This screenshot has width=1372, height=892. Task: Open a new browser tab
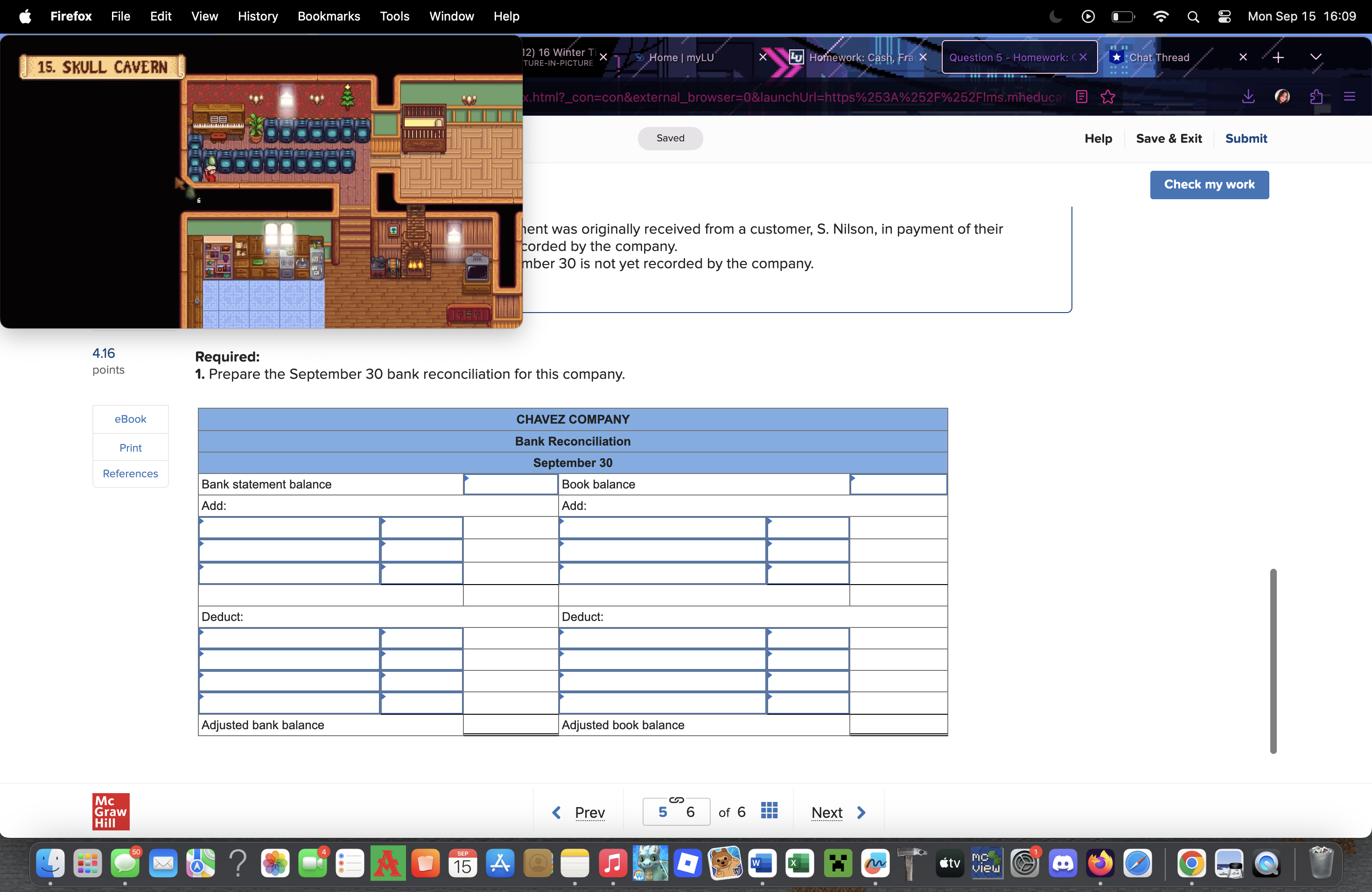tap(1278, 58)
